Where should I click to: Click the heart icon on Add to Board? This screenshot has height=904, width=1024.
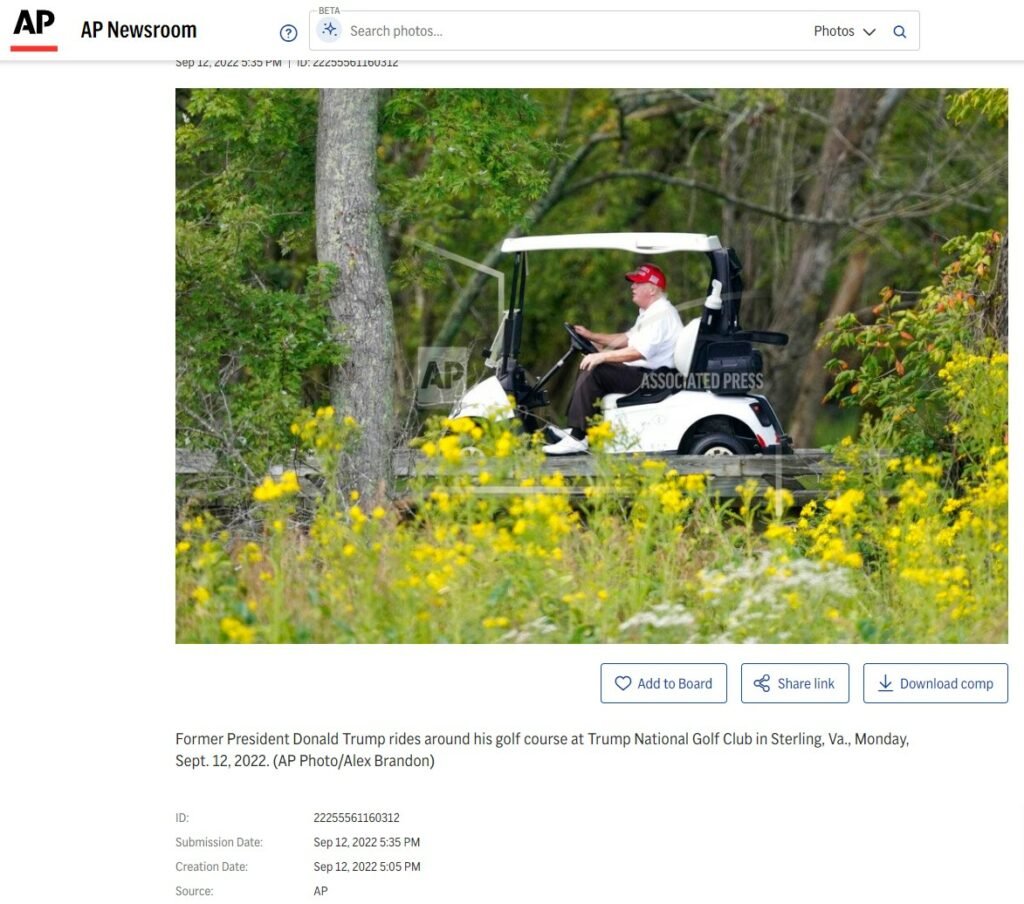pos(623,683)
